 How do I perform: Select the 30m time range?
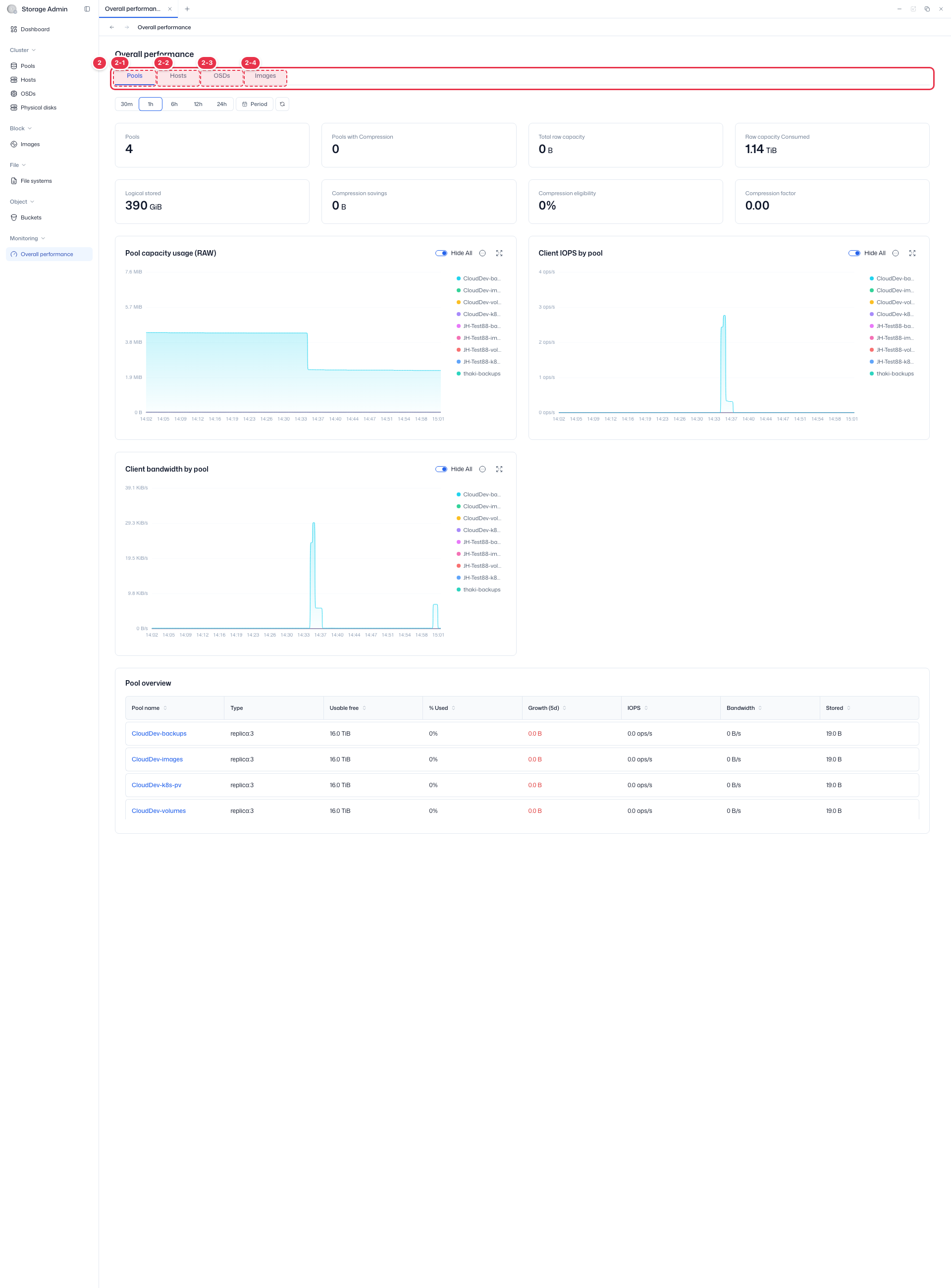127,104
